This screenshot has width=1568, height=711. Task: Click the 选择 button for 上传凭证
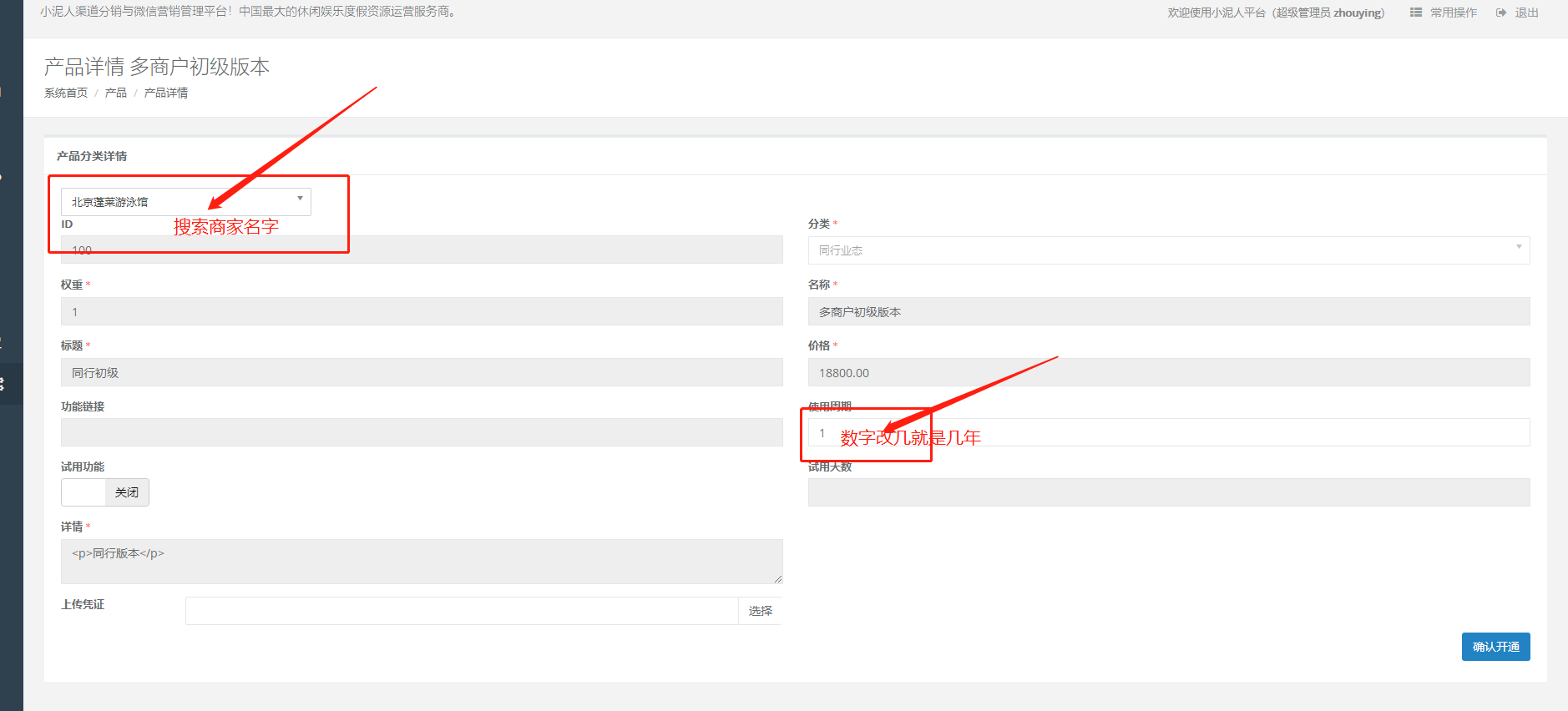click(760, 611)
